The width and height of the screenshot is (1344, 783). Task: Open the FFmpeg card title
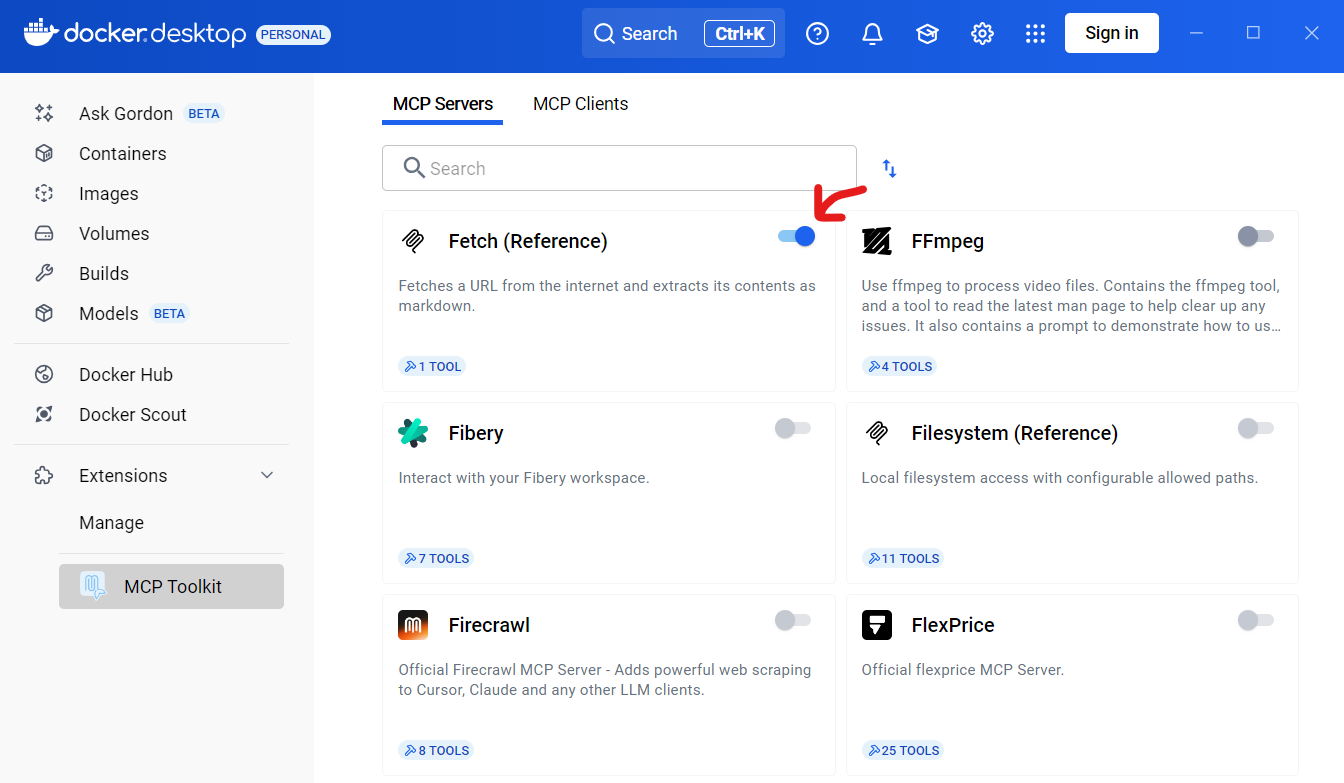pos(948,241)
